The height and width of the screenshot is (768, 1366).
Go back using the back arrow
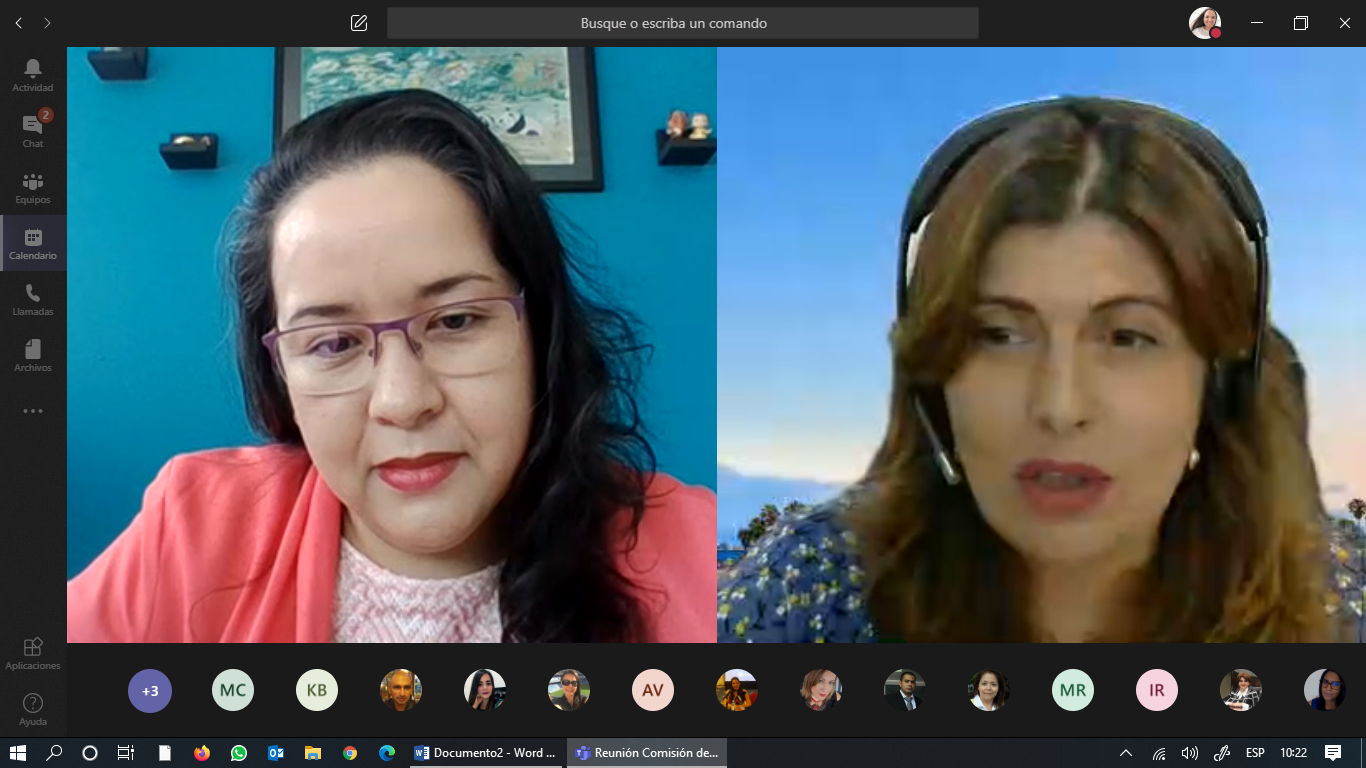20,23
